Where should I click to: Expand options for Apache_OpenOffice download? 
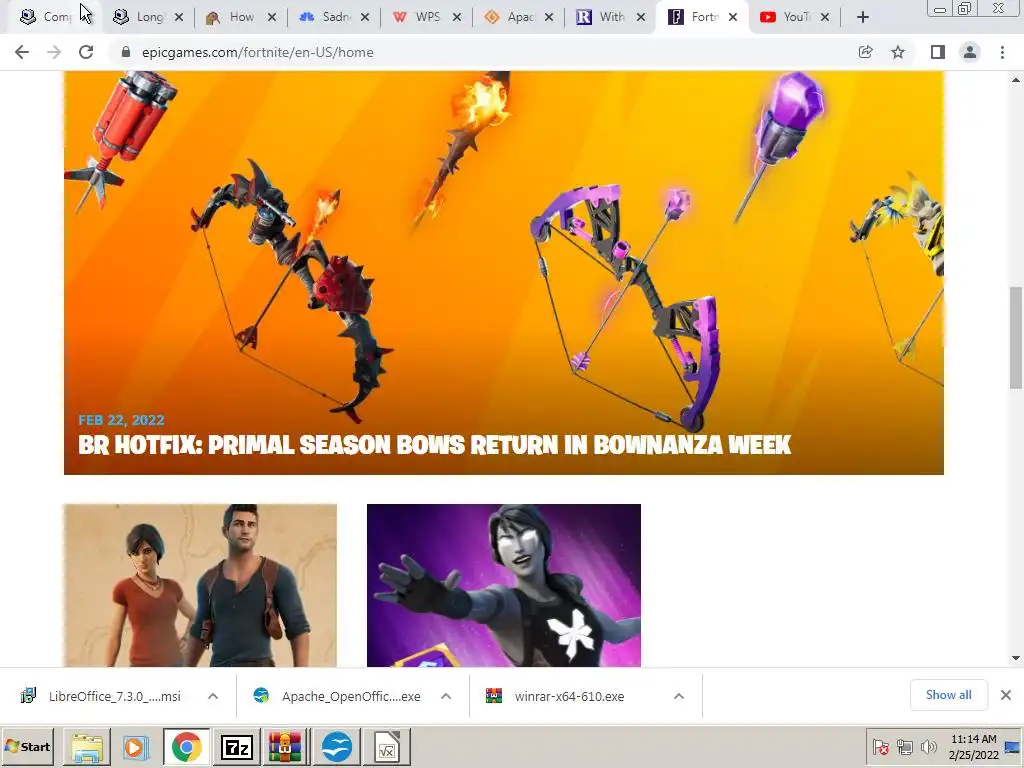[x=446, y=696]
